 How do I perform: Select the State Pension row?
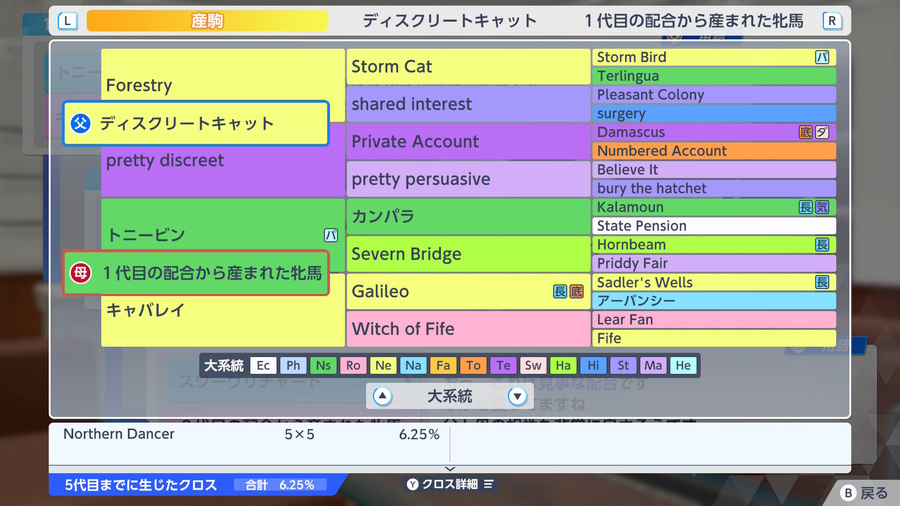coord(714,225)
